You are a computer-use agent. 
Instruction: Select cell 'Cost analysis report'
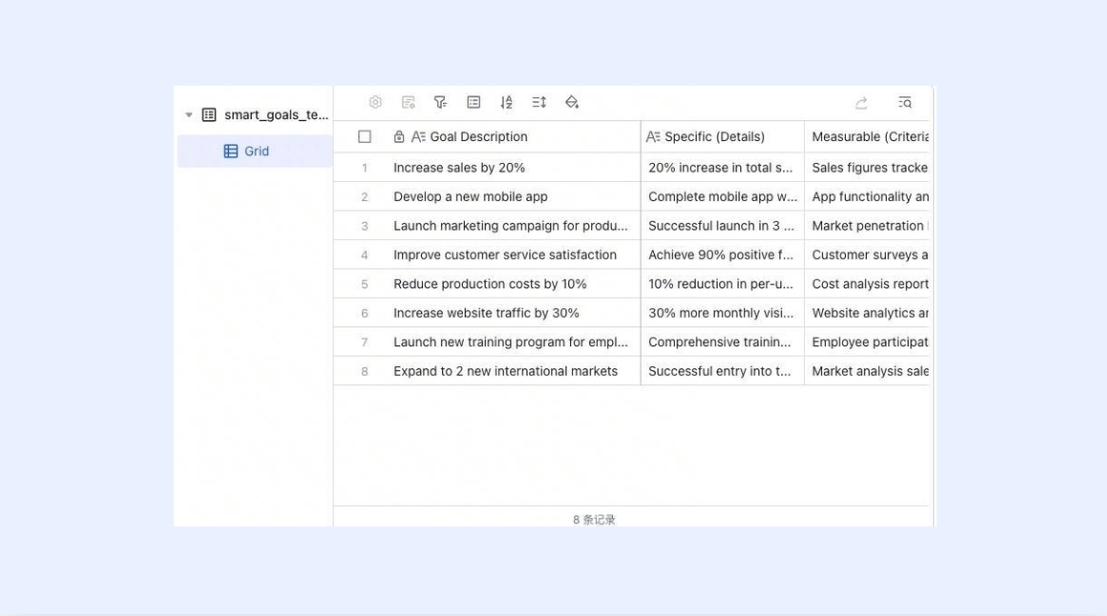(867, 284)
